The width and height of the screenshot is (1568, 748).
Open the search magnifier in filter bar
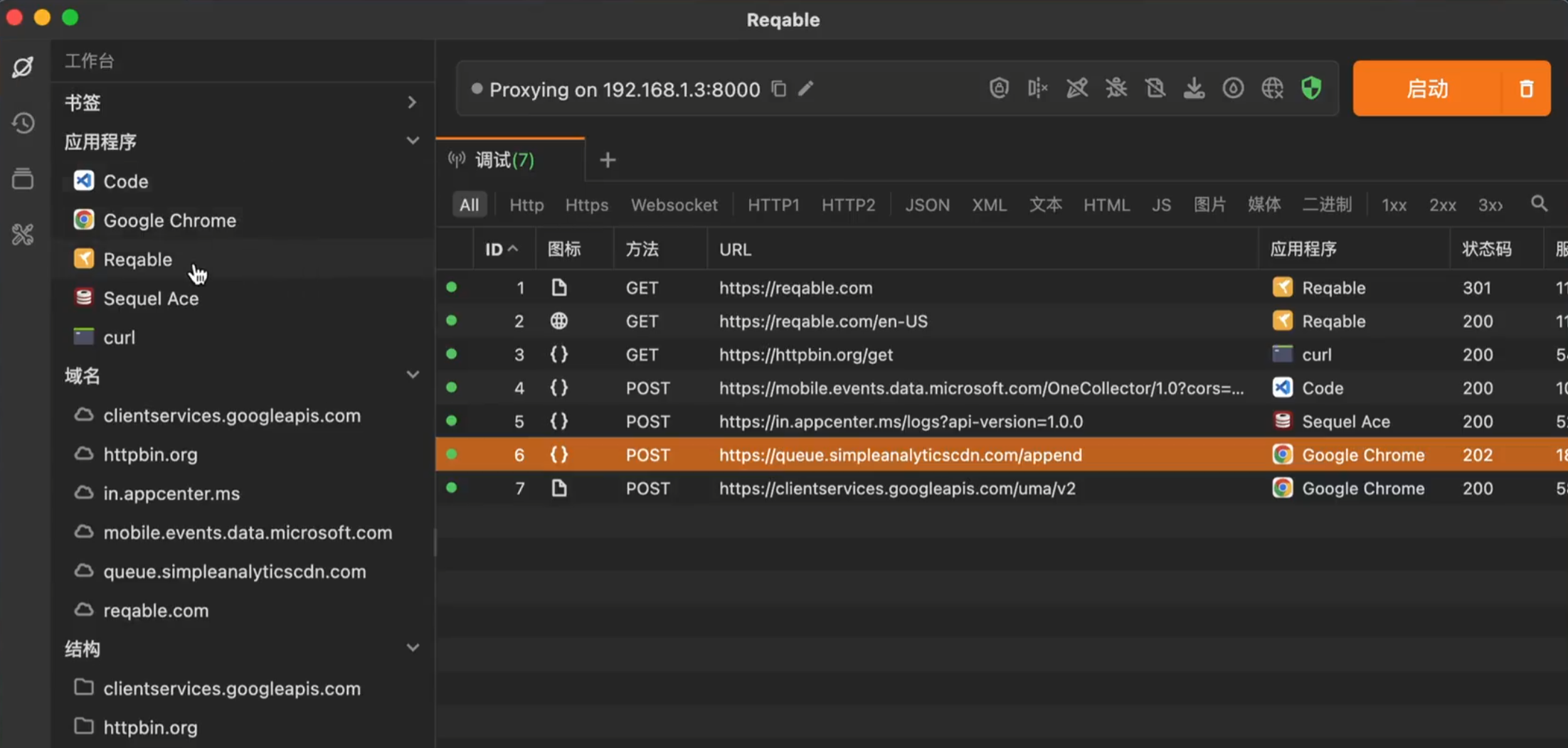tap(1539, 205)
